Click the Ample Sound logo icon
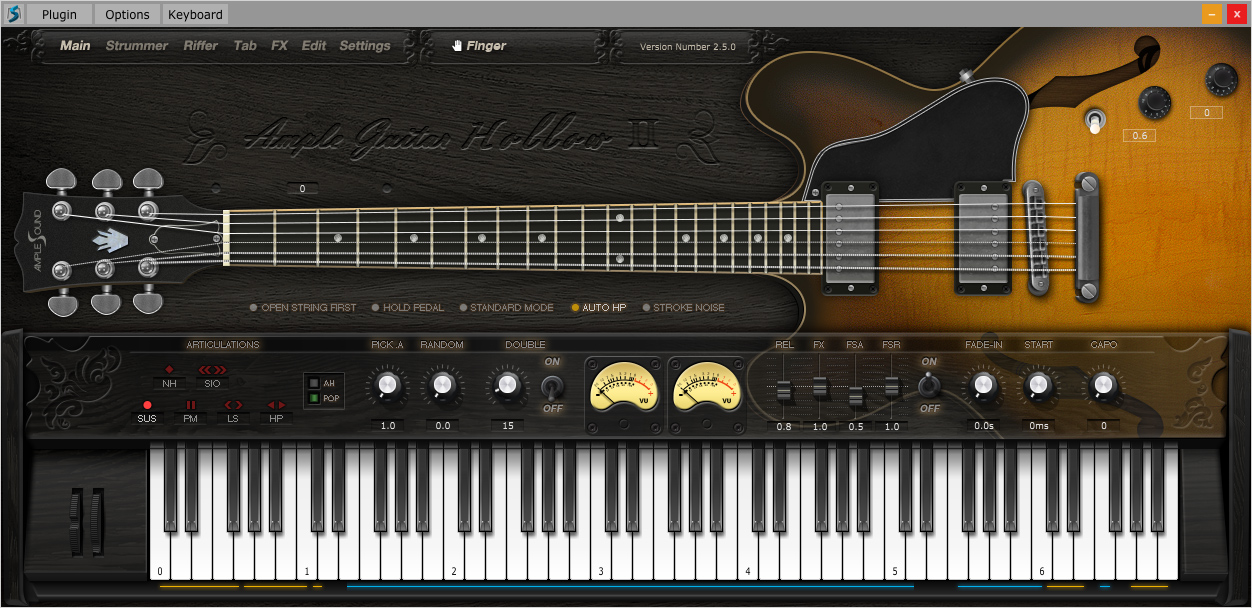 pos(16,14)
